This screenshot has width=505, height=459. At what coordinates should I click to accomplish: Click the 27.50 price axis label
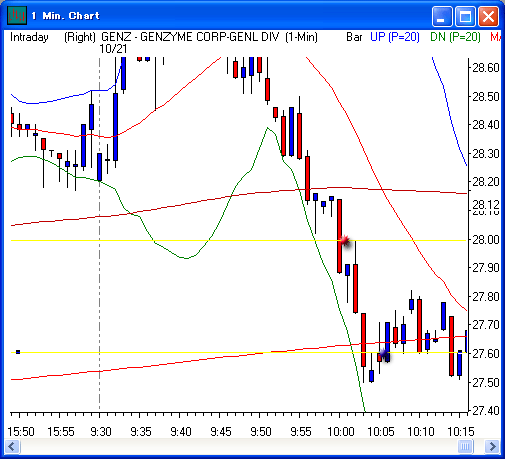coord(486,382)
